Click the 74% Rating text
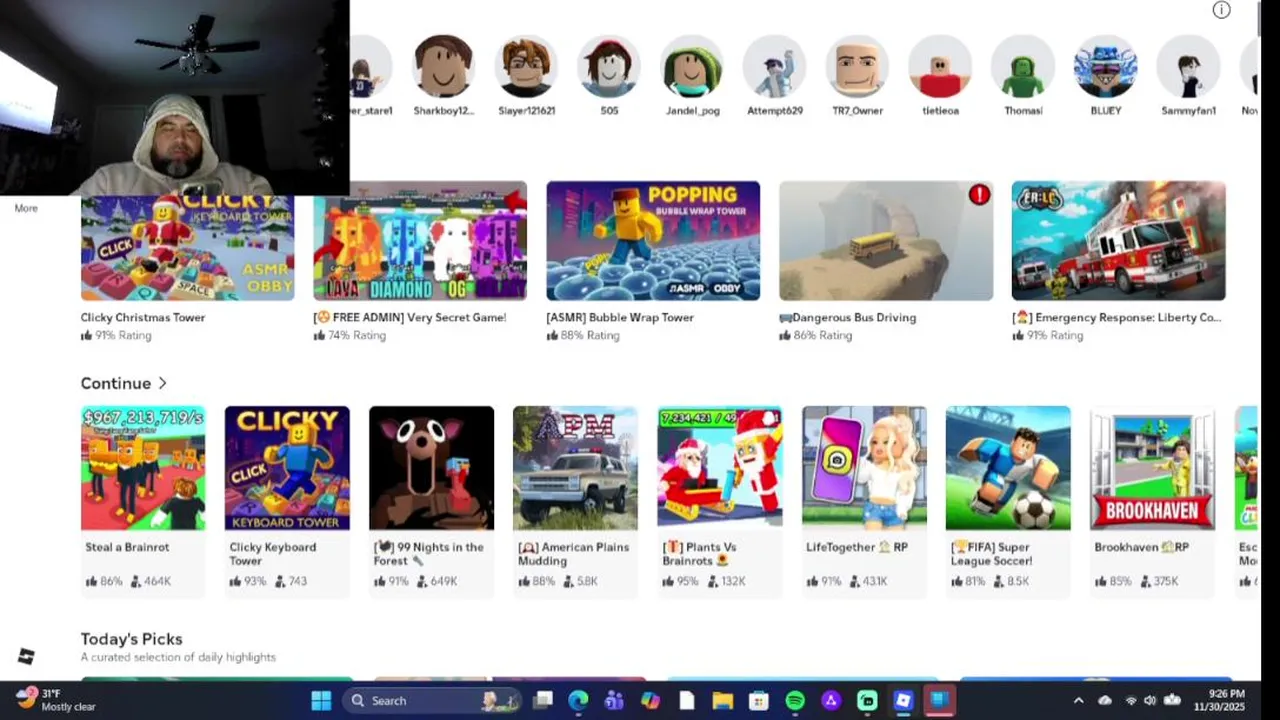 (356, 335)
